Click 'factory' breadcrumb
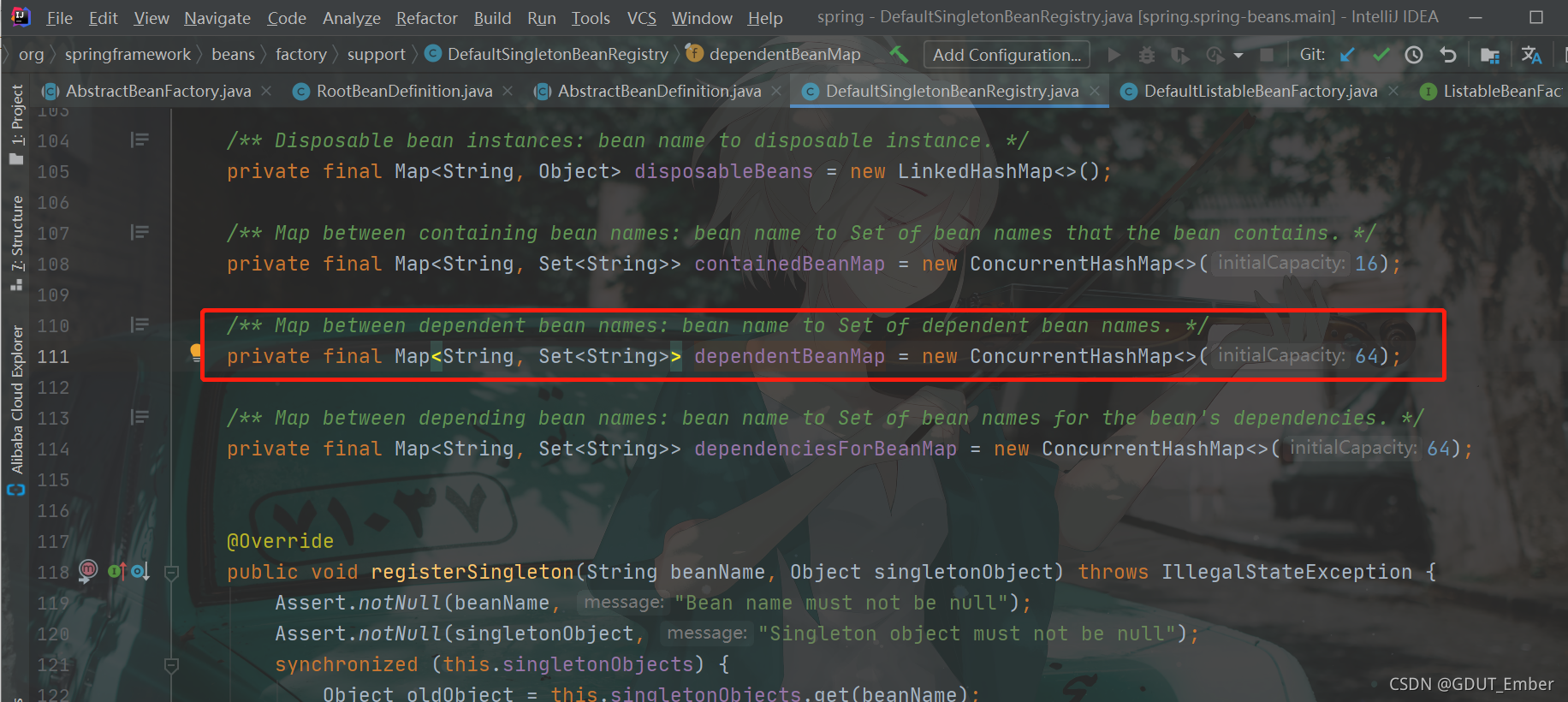Screen dimensions: 1568x702 [x=300, y=55]
